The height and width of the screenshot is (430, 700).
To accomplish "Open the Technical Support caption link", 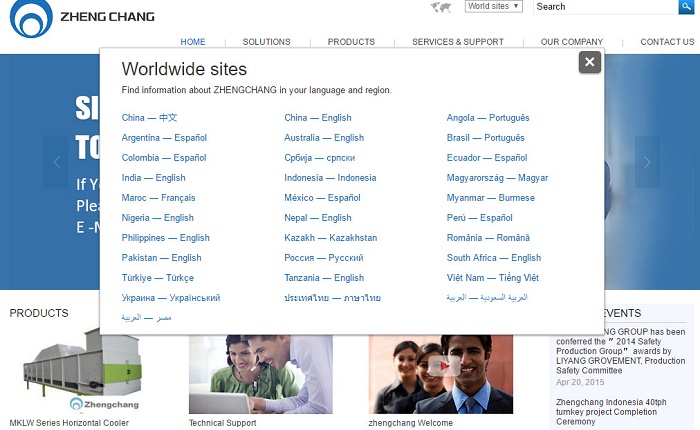I will (x=222, y=423).
